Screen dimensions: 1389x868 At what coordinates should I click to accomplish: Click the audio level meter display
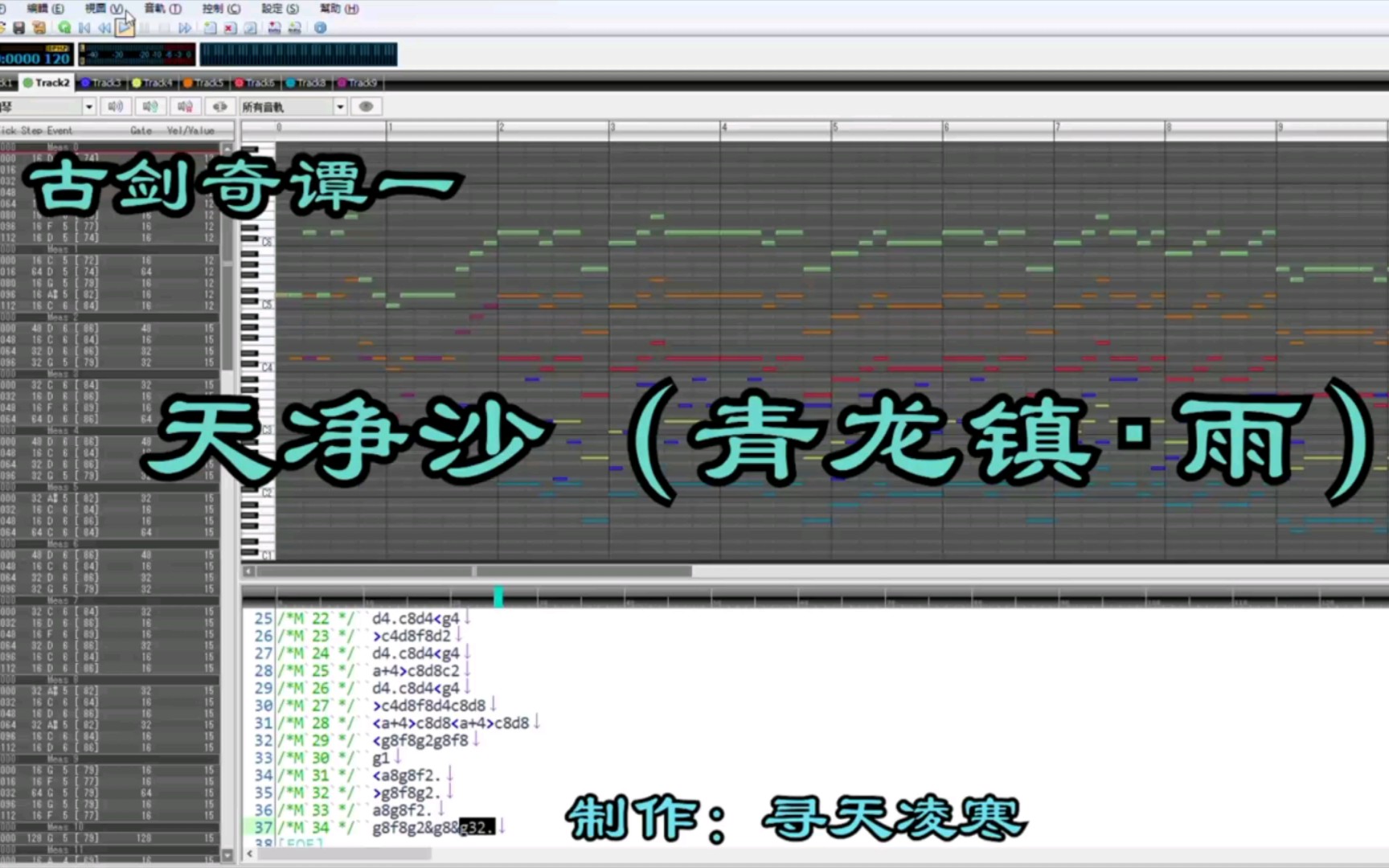(137, 55)
